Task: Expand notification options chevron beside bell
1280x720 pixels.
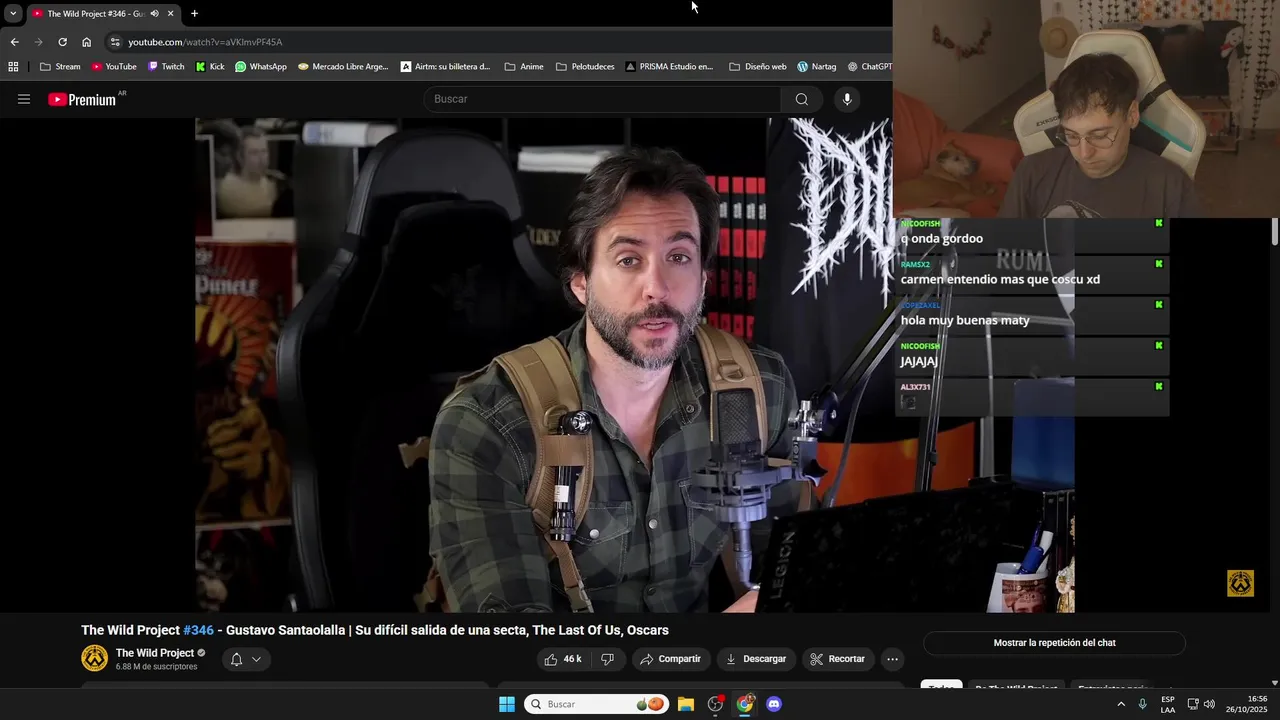Action: pos(256,659)
